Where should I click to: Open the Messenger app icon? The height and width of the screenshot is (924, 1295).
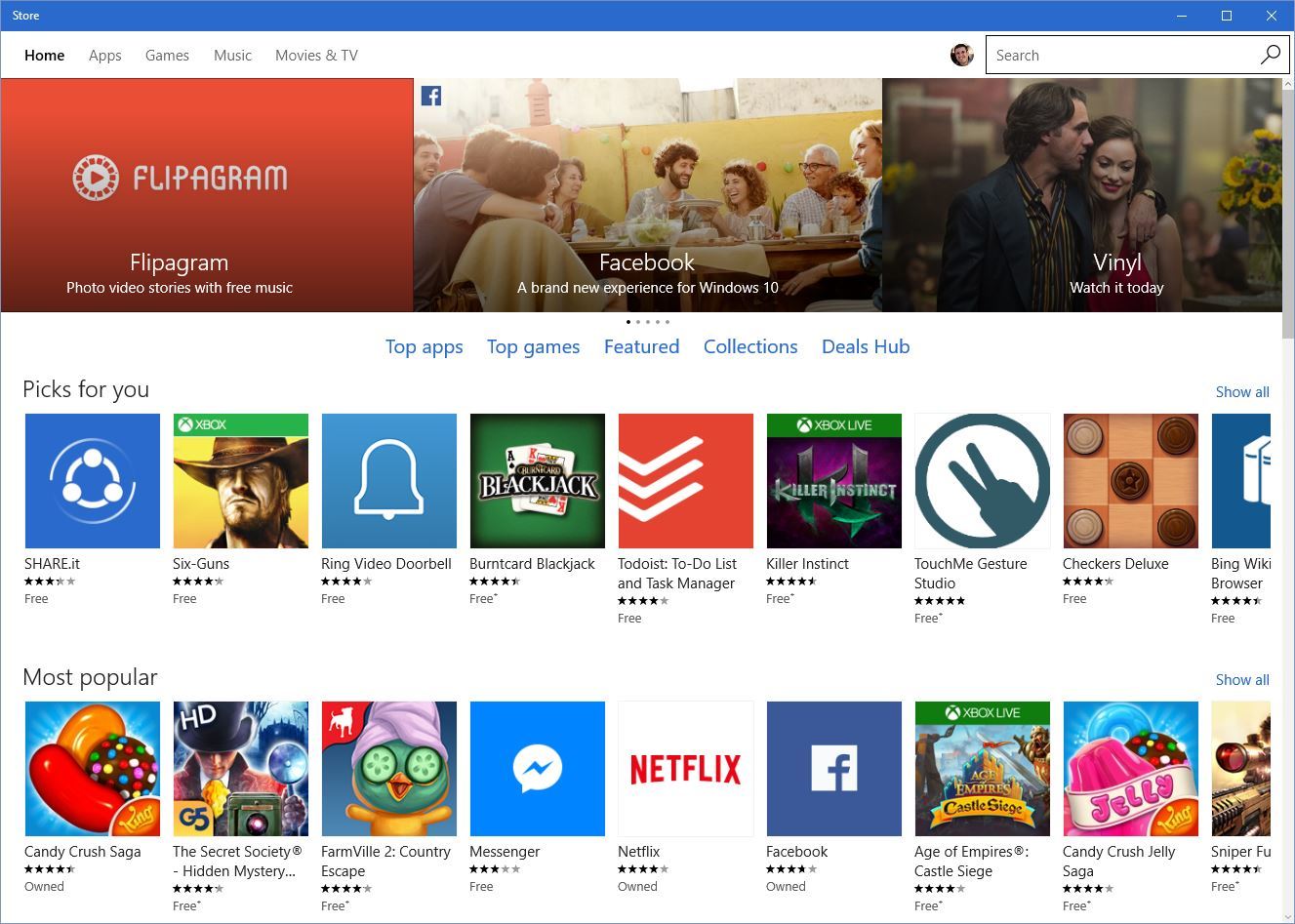(537, 768)
